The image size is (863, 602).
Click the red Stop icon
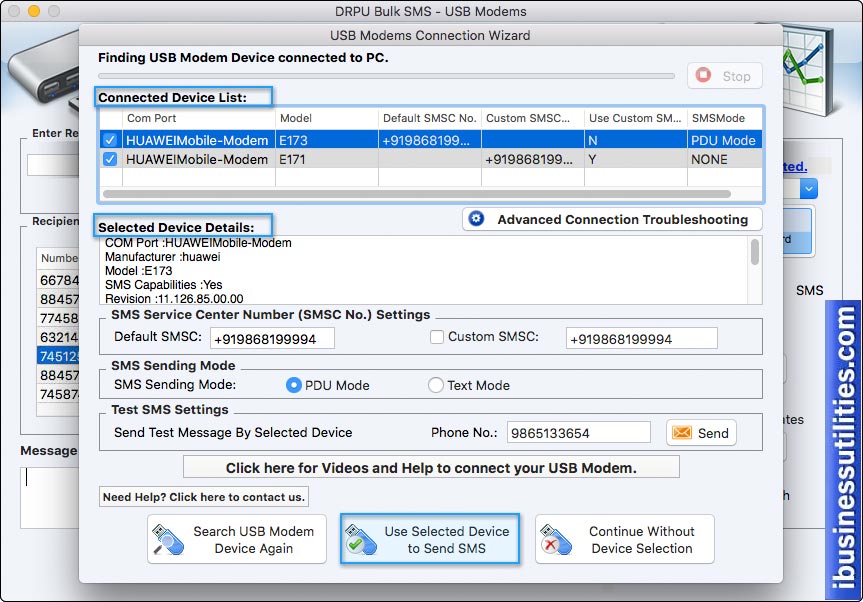pos(703,75)
